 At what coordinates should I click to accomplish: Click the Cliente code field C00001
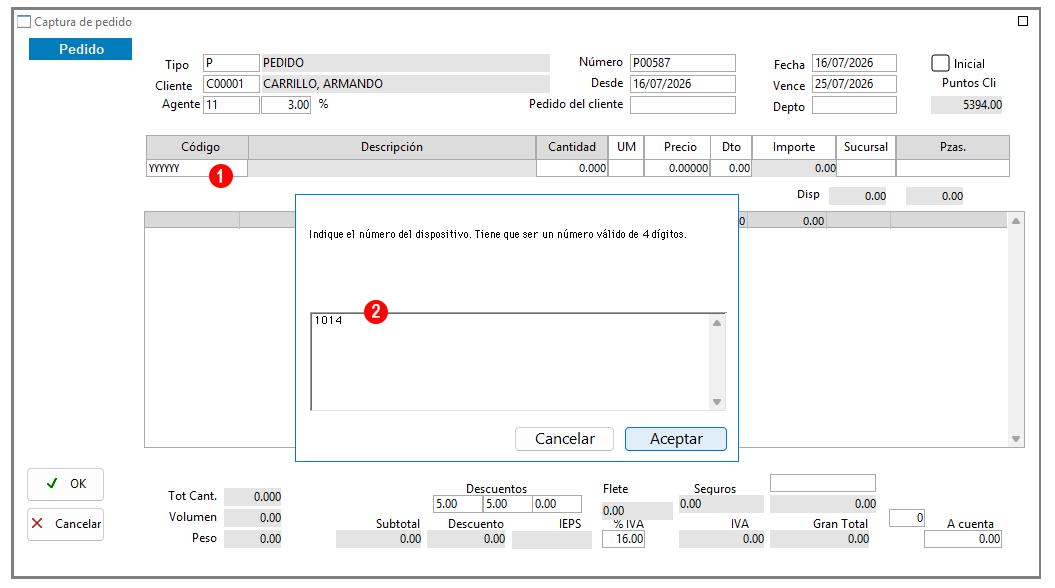231,84
